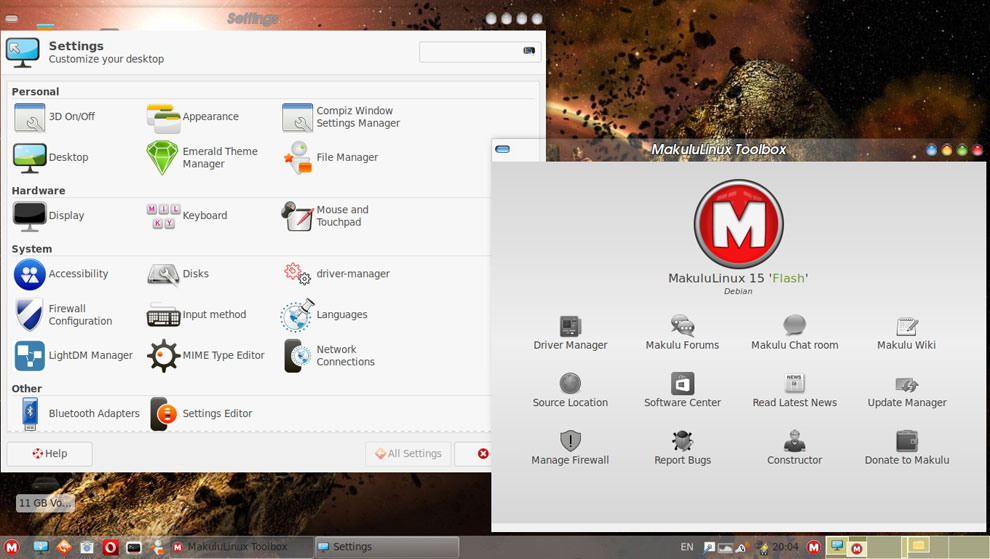Click the EN keyboard layout indicator
990x559 pixels.
687,547
